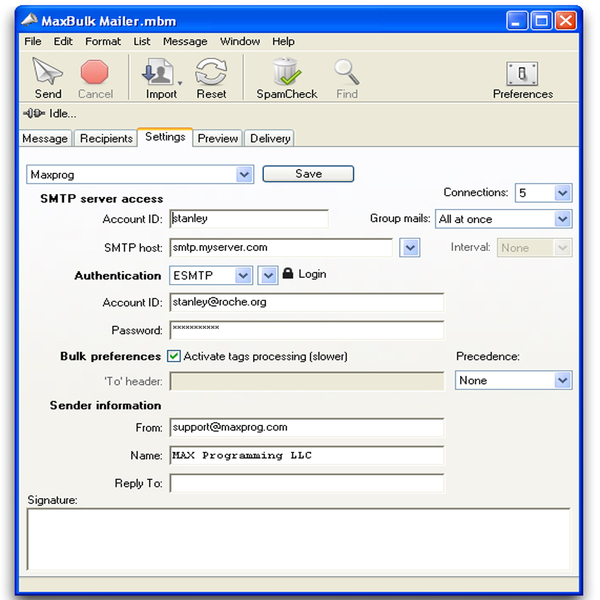Close the MaxBulk Mailer window
Viewport: 600px width, 600px height.
566,21
